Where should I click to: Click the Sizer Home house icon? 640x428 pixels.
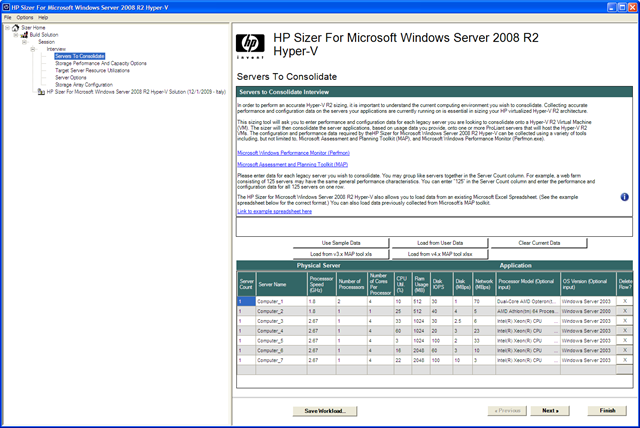[x=13, y=27]
